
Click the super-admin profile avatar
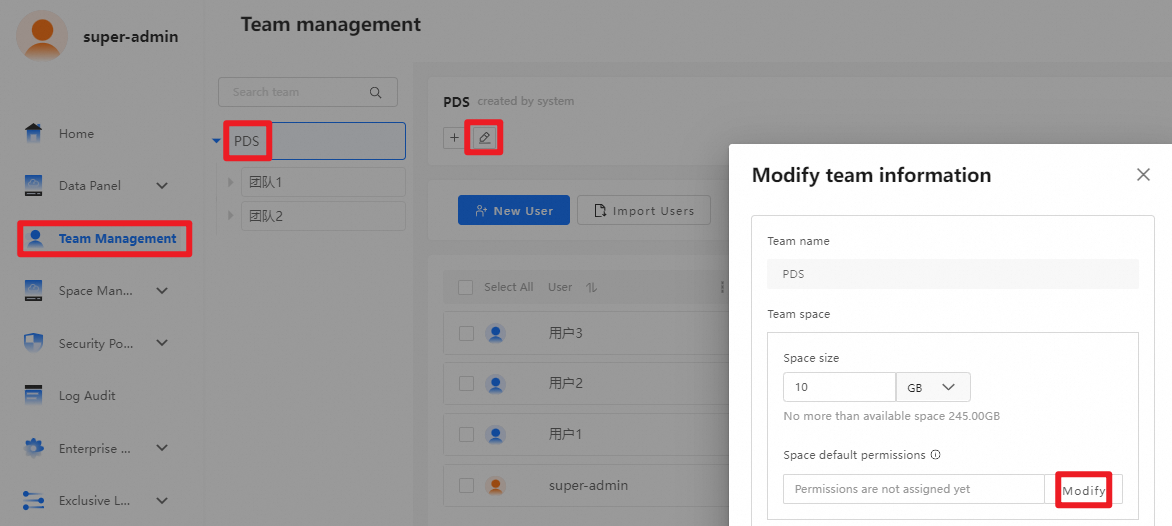[x=43, y=36]
